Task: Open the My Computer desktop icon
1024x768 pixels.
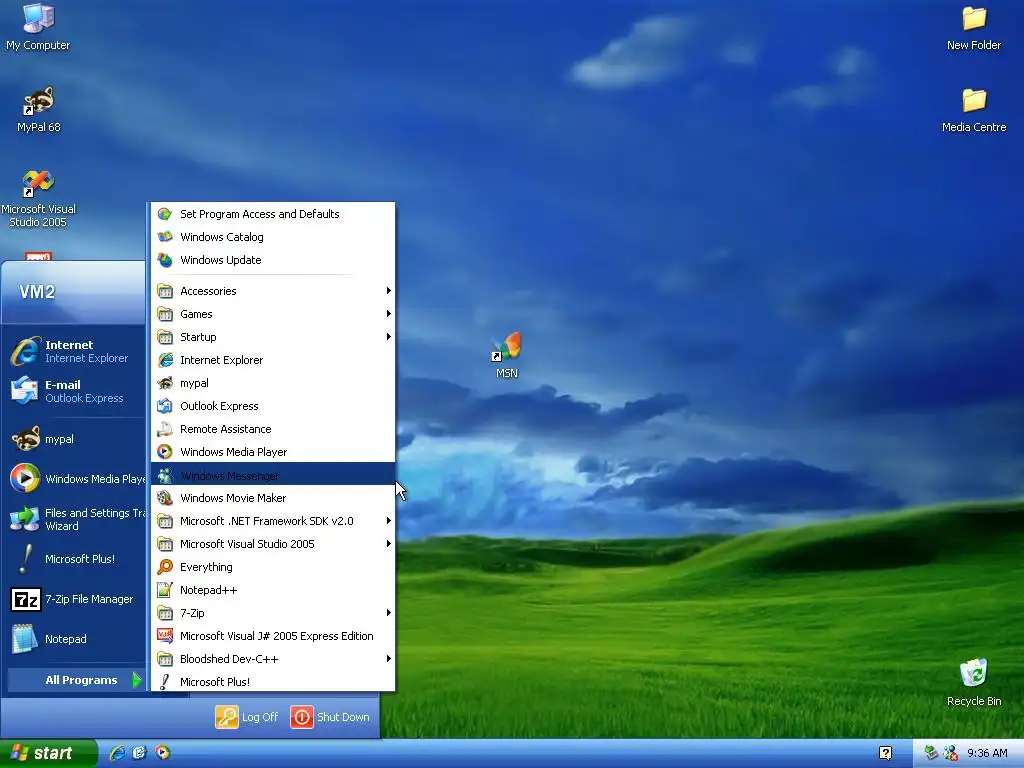Action: pyautogui.click(x=38, y=26)
